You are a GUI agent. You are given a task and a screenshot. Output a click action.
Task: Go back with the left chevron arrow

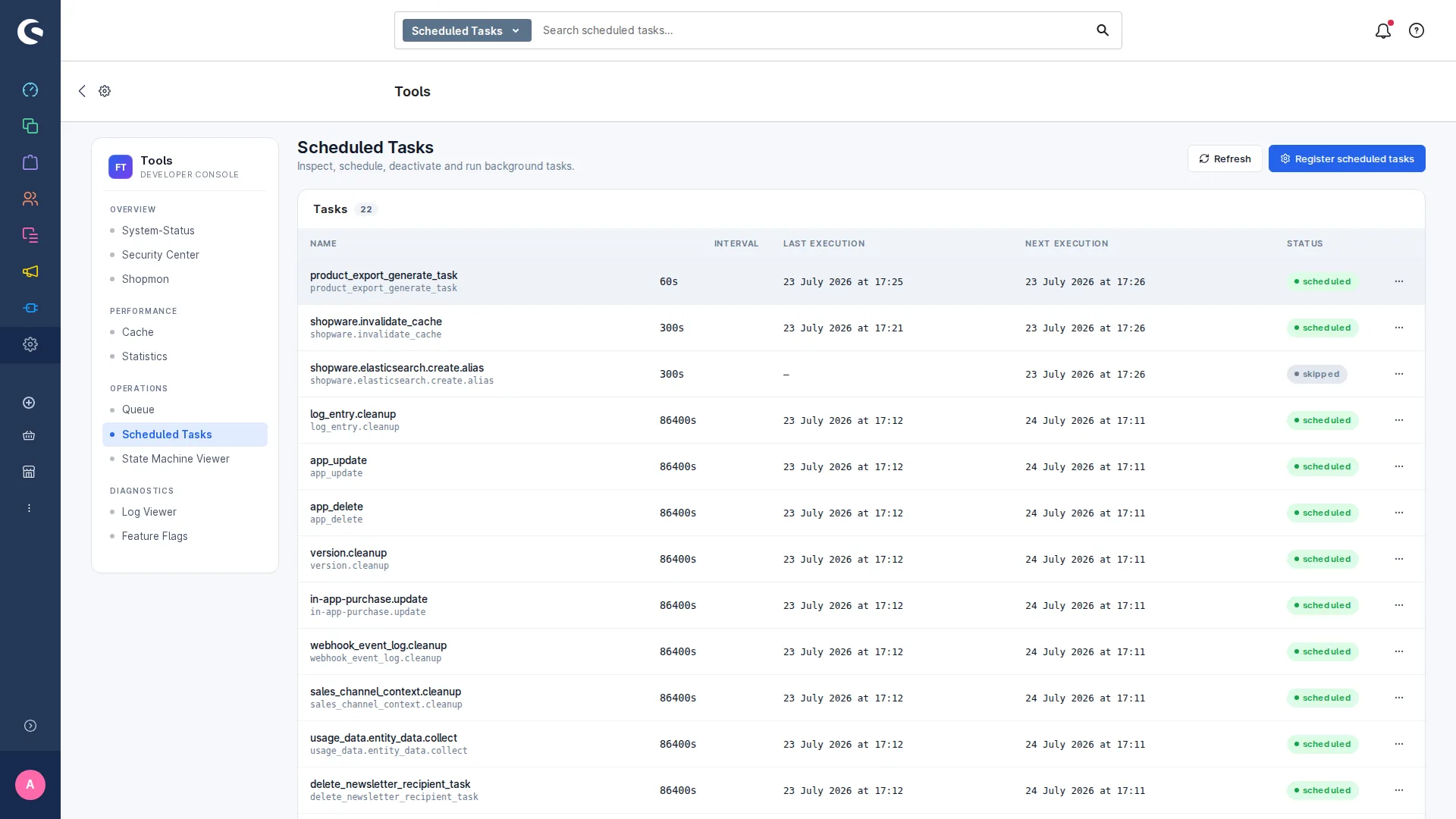point(82,91)
